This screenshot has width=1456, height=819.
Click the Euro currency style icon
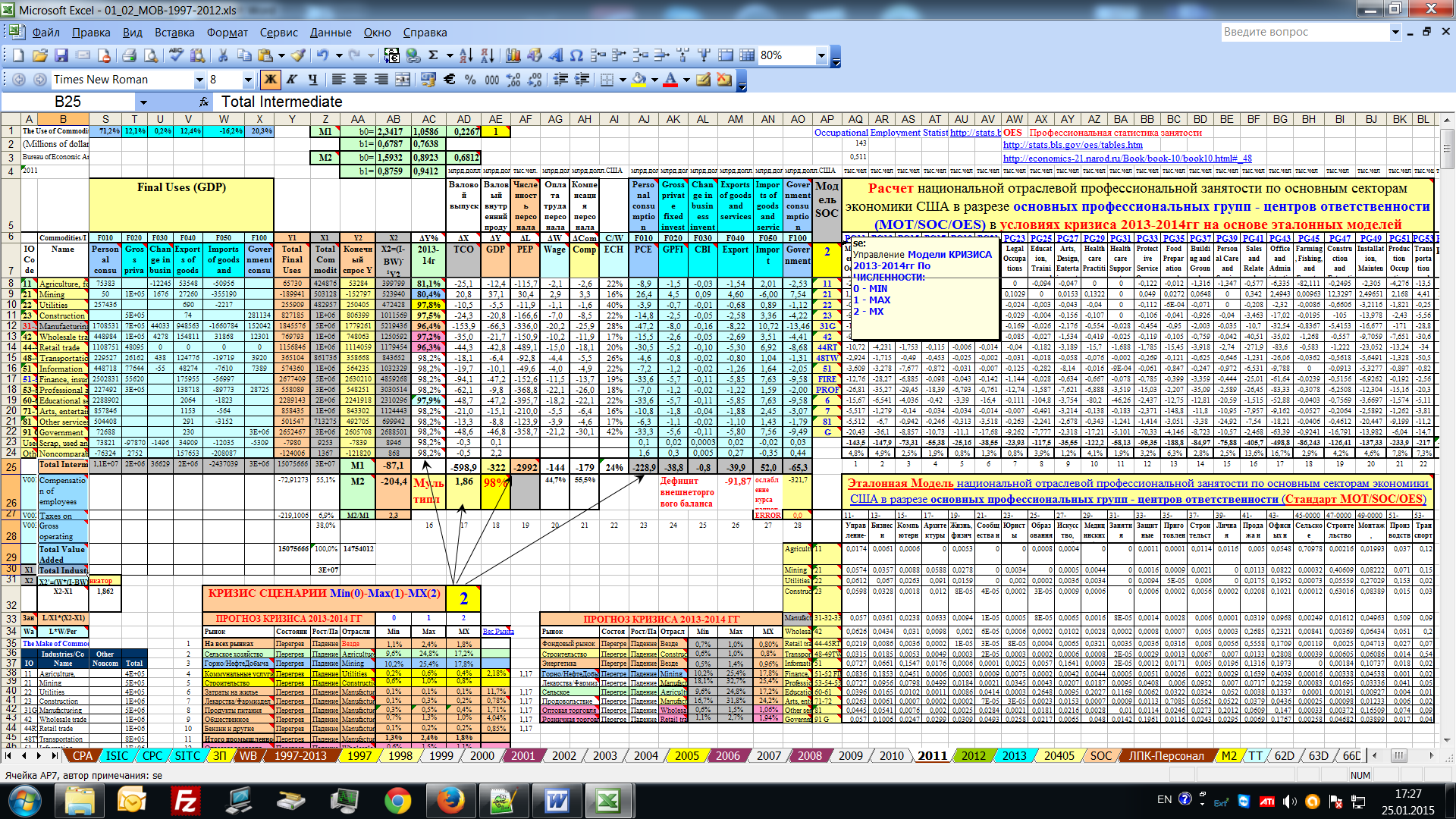[449, 80]
